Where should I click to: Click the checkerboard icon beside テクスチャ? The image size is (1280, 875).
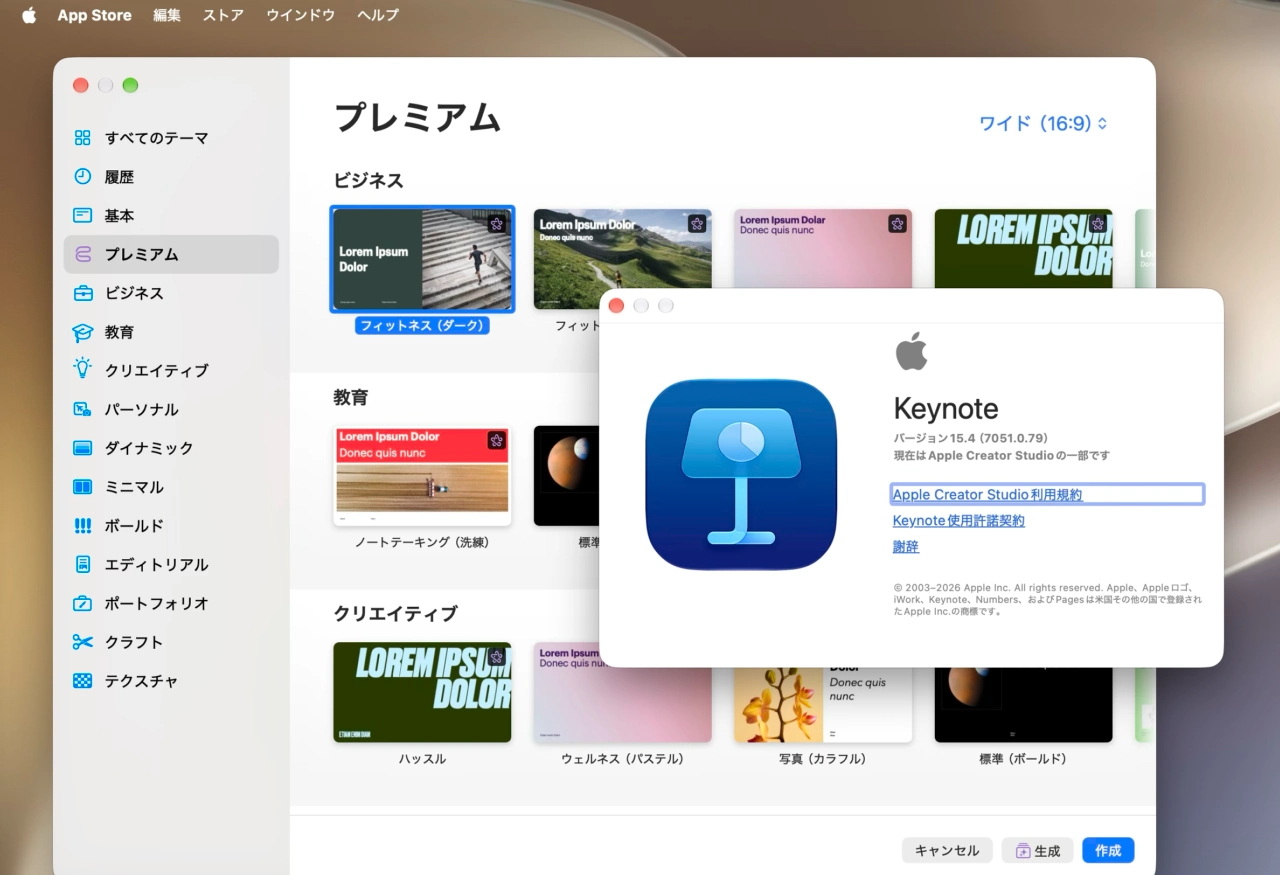tap(82, 681)
